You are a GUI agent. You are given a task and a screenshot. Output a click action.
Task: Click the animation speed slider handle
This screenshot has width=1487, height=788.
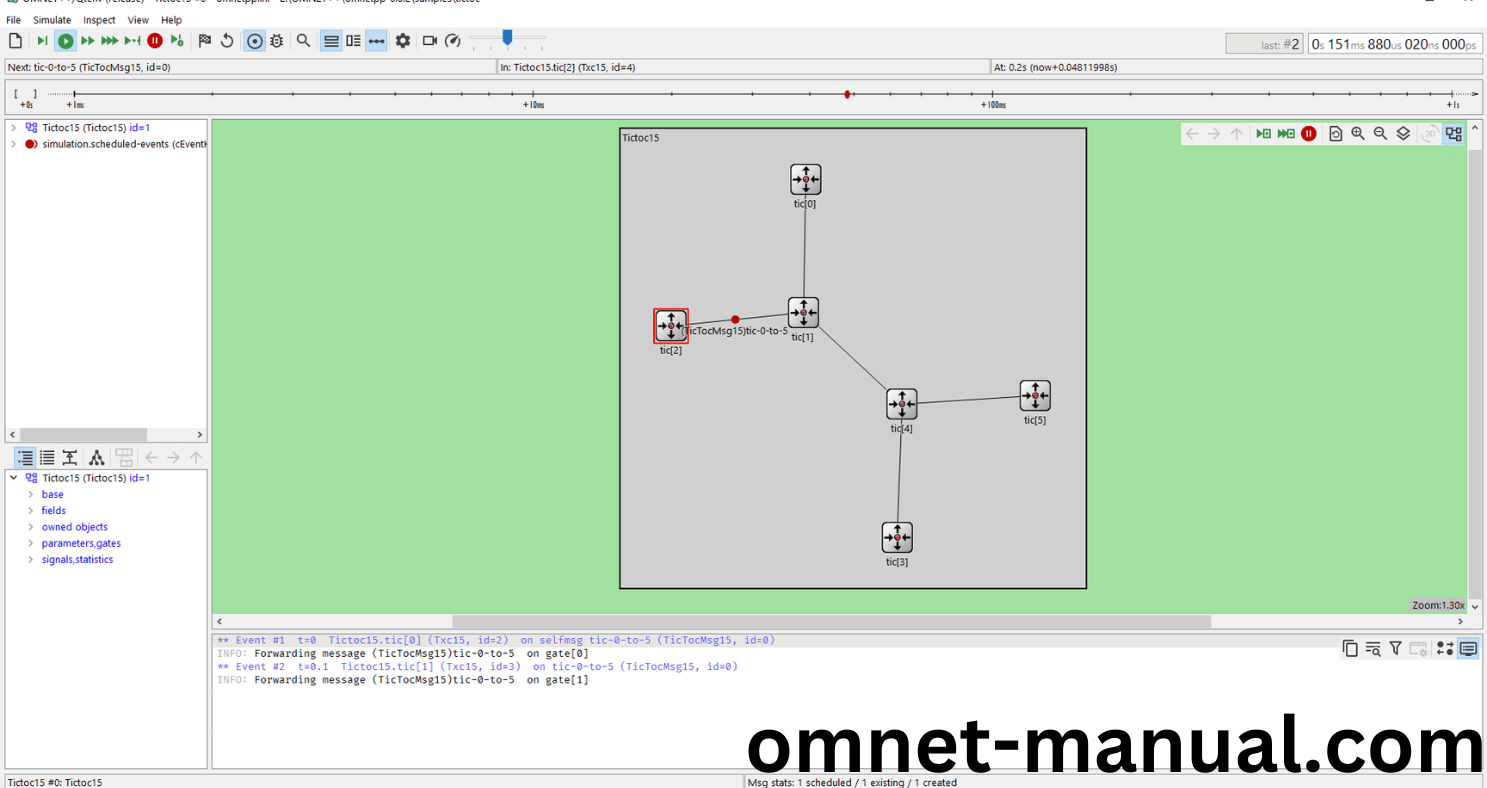point(507,38)
